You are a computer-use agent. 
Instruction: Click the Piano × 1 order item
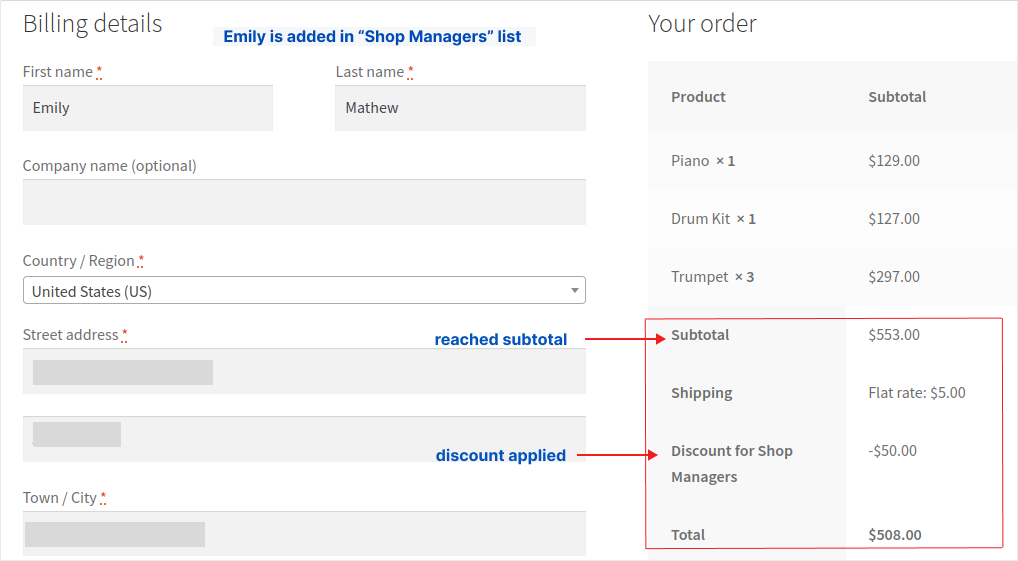tap(703, 161)
